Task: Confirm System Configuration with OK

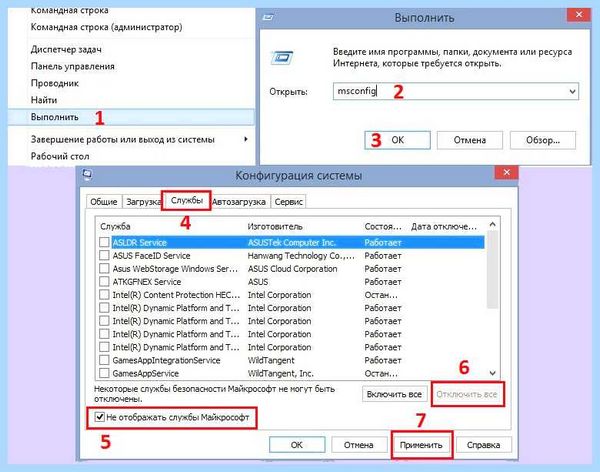Action: click(x=297, y=445)
